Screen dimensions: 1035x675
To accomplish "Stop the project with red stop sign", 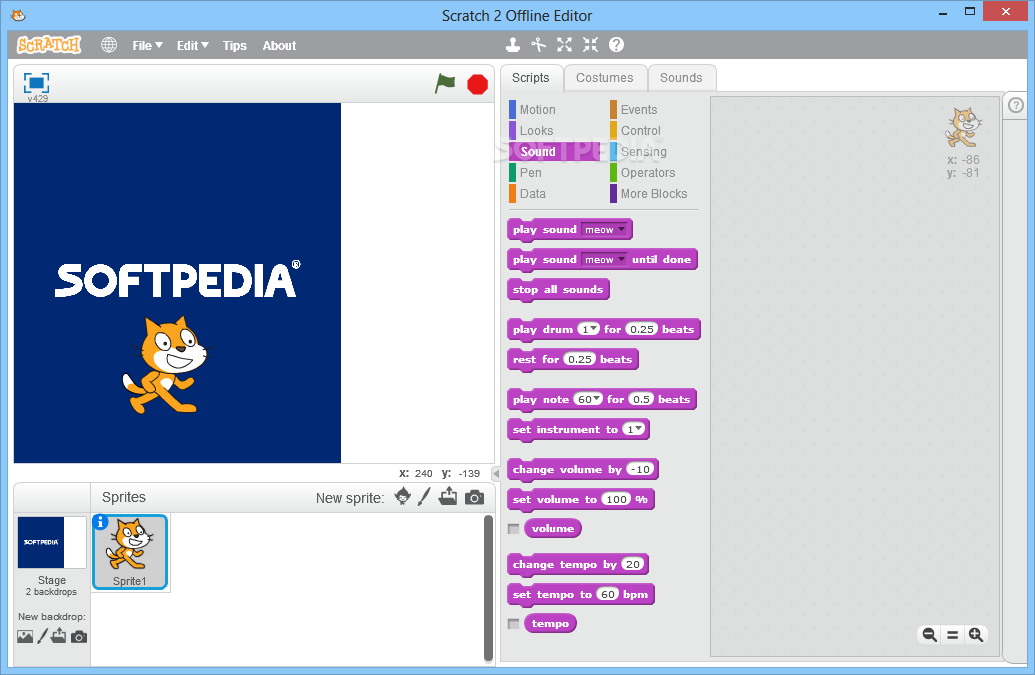I will 477,84.
